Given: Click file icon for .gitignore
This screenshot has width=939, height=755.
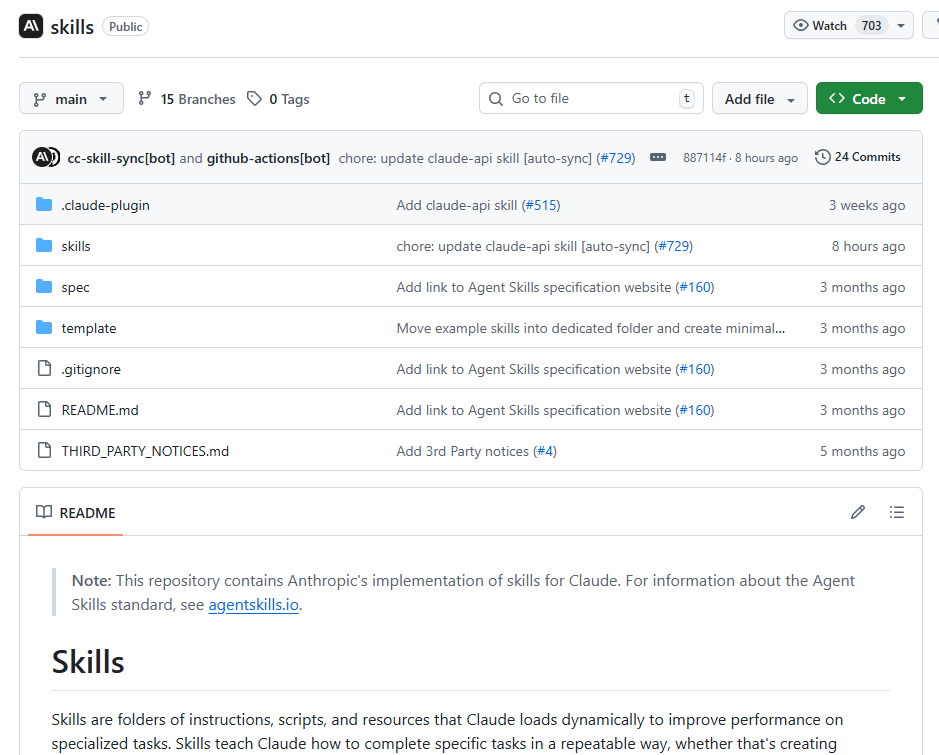Looking at the screenshot, I should point(44,368).
